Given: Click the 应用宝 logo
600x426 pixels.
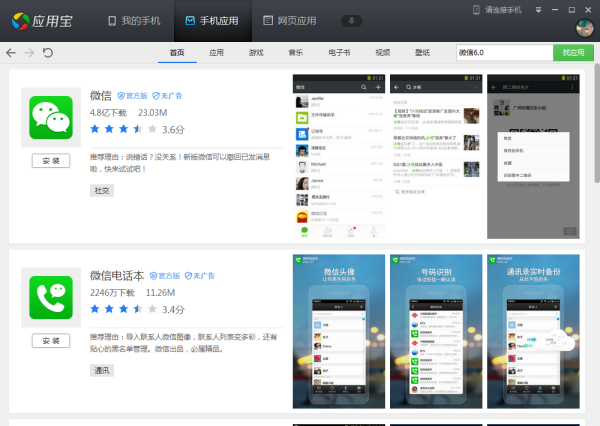Looking at the screenshot, I should point(42,21).
